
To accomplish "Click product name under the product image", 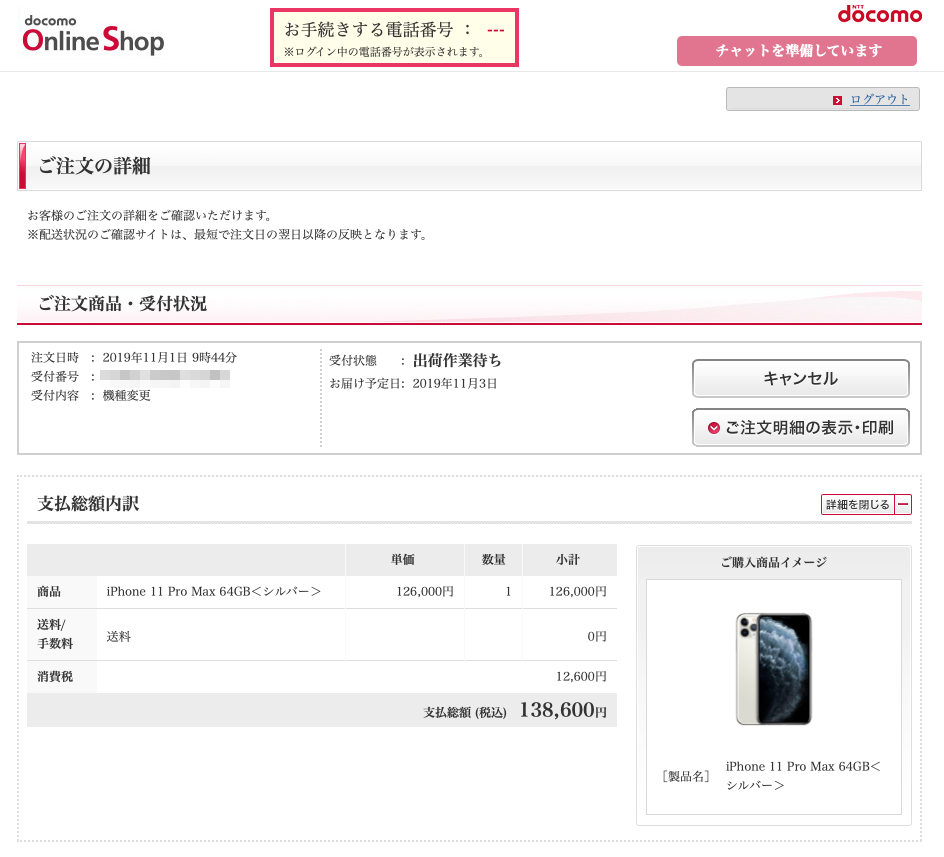I will click(803, 776).
